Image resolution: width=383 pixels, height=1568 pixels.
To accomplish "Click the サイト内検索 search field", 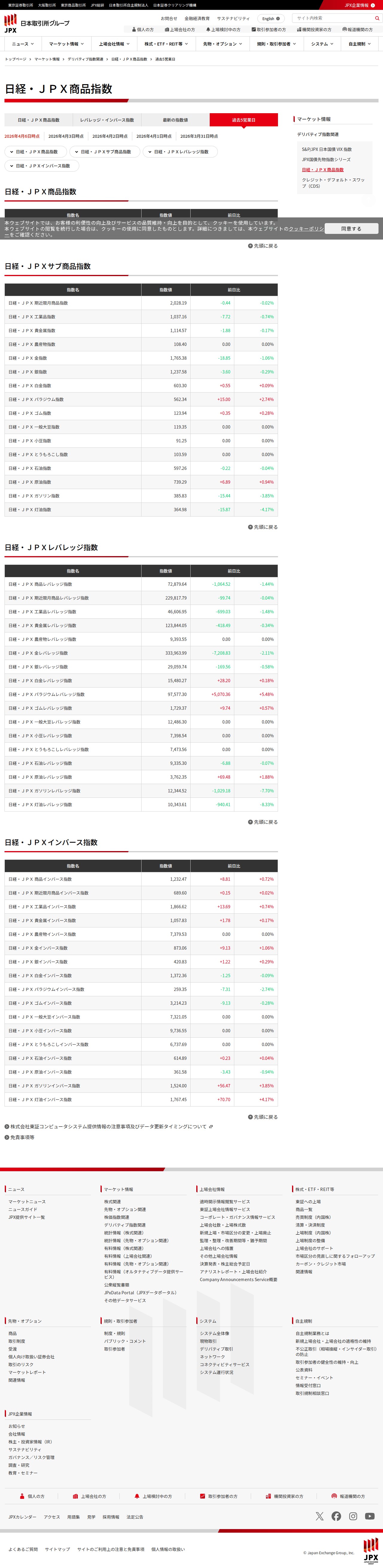I will 333,18.
